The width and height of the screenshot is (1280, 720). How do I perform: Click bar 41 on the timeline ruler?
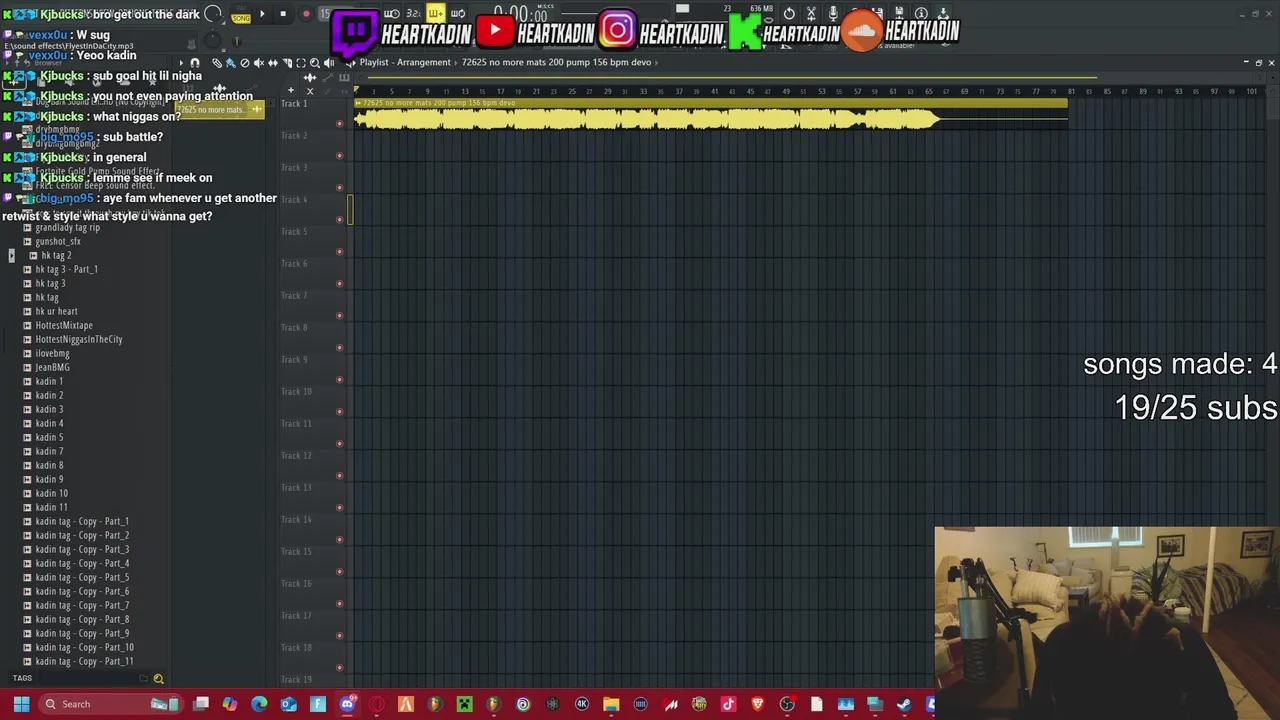(x=714, y=92)
